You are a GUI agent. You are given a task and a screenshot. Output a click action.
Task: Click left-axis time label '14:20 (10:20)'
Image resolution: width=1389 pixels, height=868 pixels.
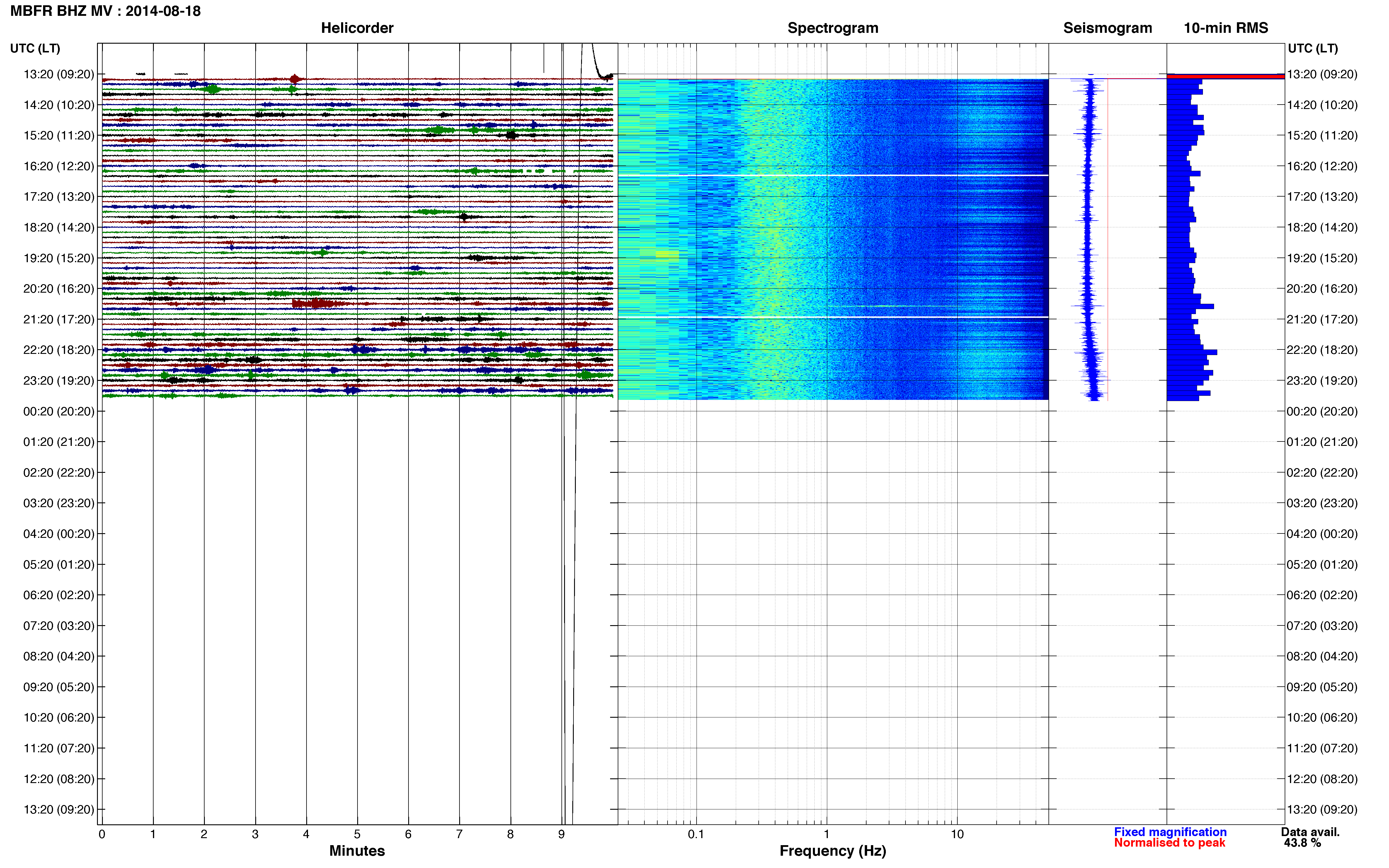pos(59,105)
